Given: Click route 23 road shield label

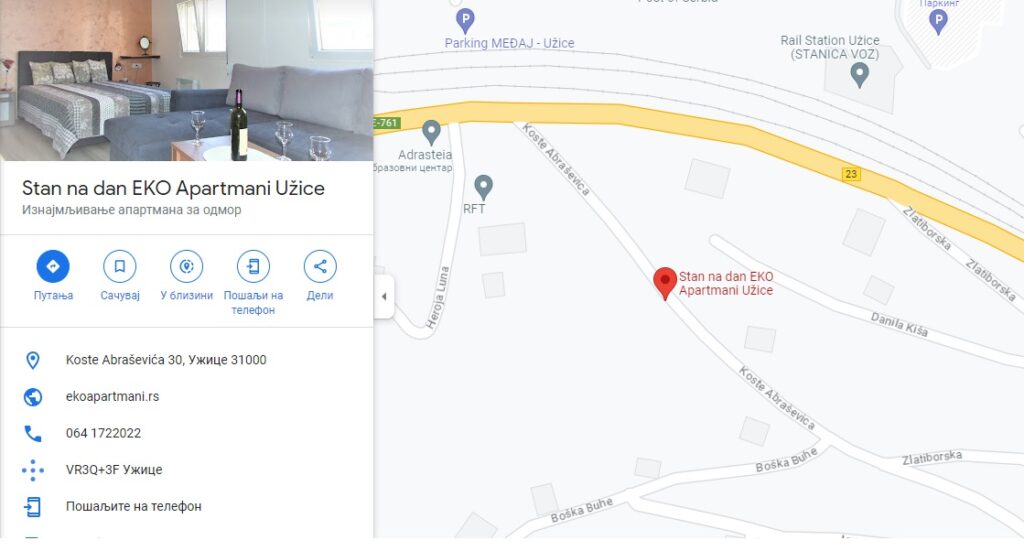Looking at the screenshot, I should click(x=850, y=174).
